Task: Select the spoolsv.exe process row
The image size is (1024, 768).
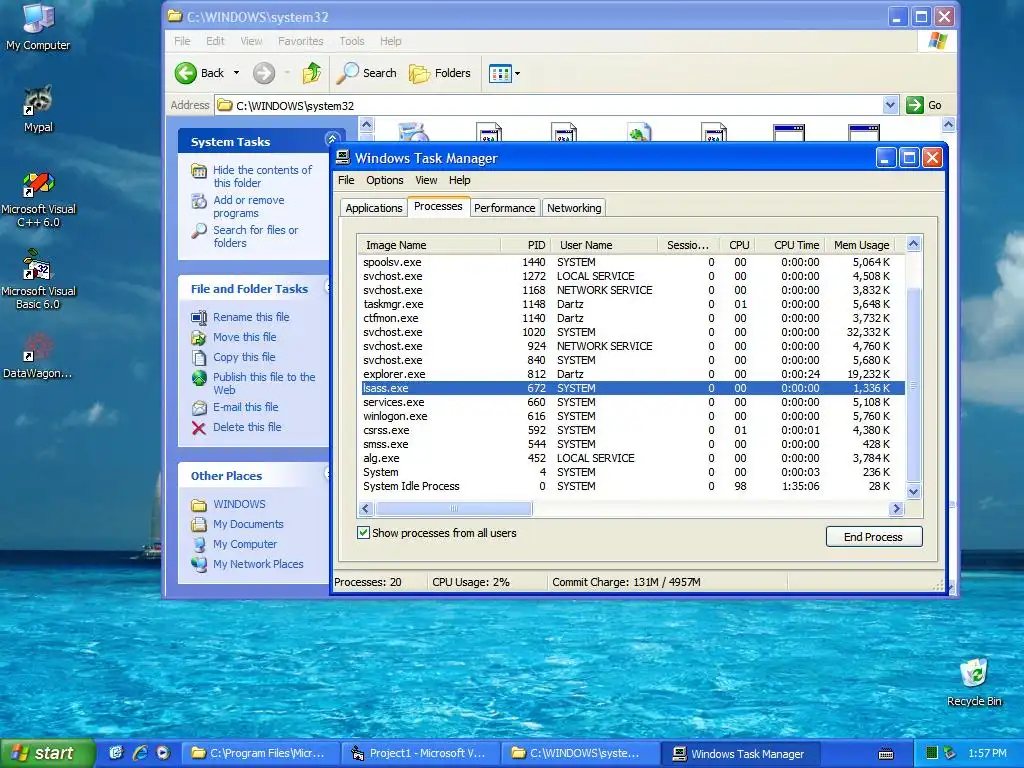Action: (x=632, y=263)
